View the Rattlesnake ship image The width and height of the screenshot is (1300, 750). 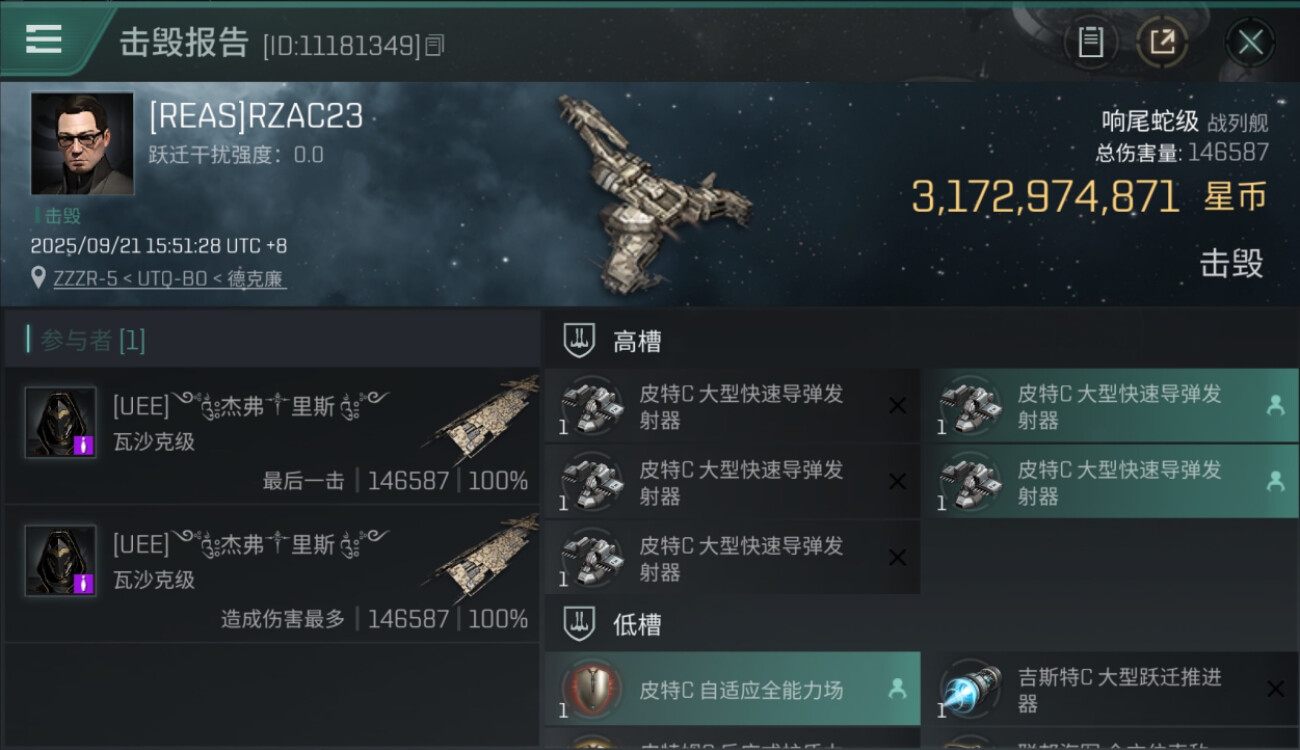[x=655, y=195]
